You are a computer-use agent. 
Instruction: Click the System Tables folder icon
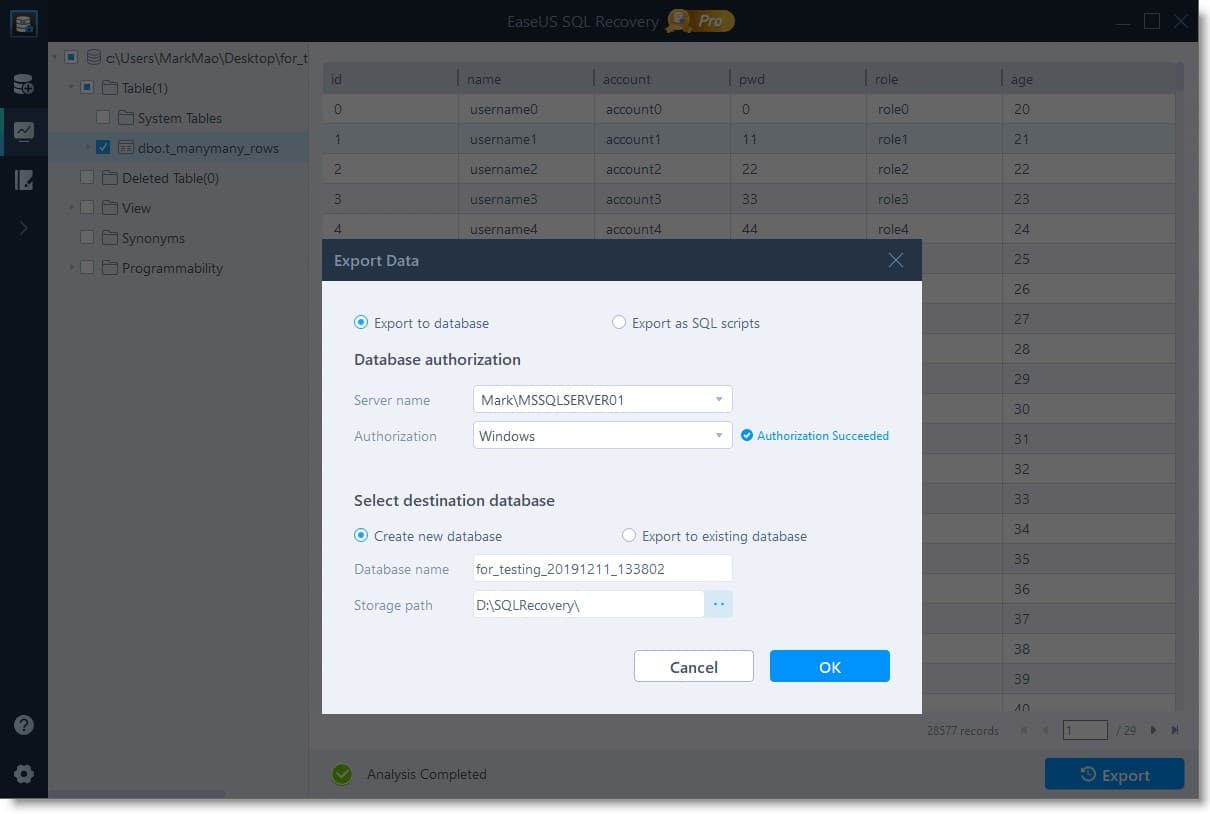click(126, 118)
